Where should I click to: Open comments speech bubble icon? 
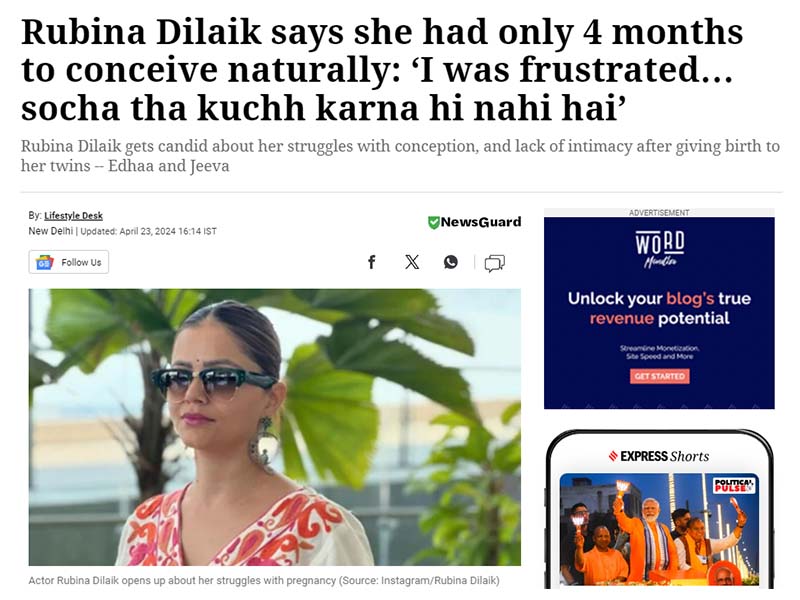pyautogui.click(x=494, y=263)
